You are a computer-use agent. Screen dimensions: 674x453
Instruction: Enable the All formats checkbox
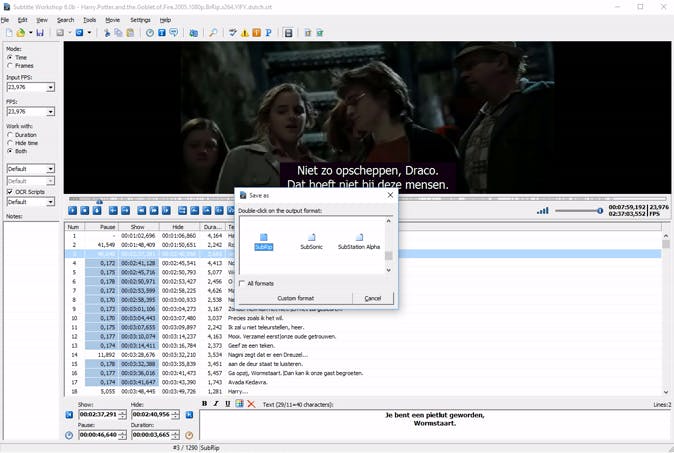pos(242,283)
